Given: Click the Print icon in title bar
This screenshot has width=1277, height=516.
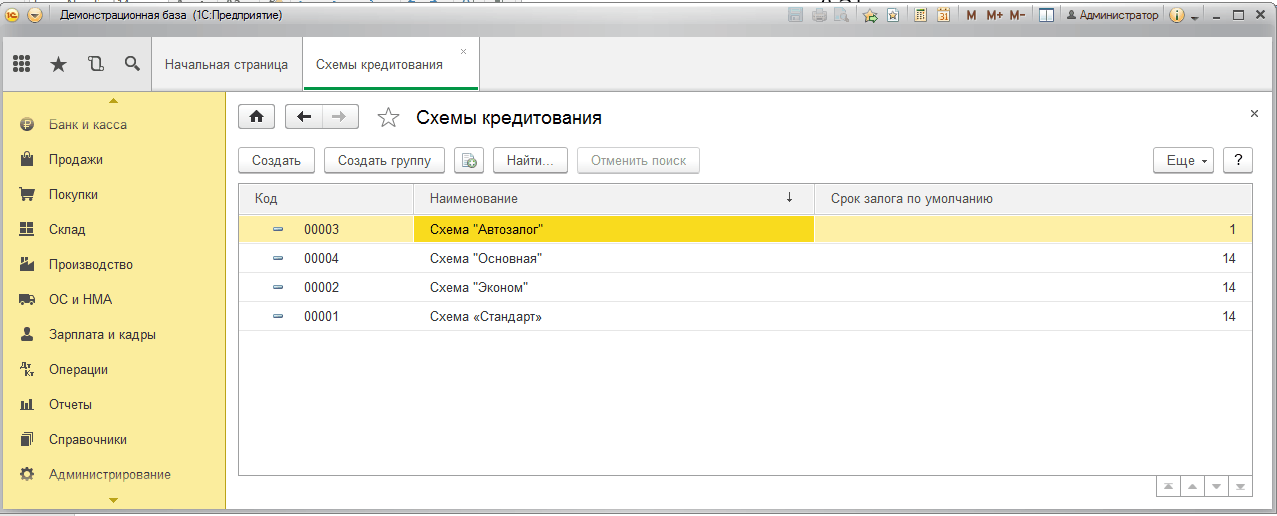Looking at the screenshot, I should (820, 16).
